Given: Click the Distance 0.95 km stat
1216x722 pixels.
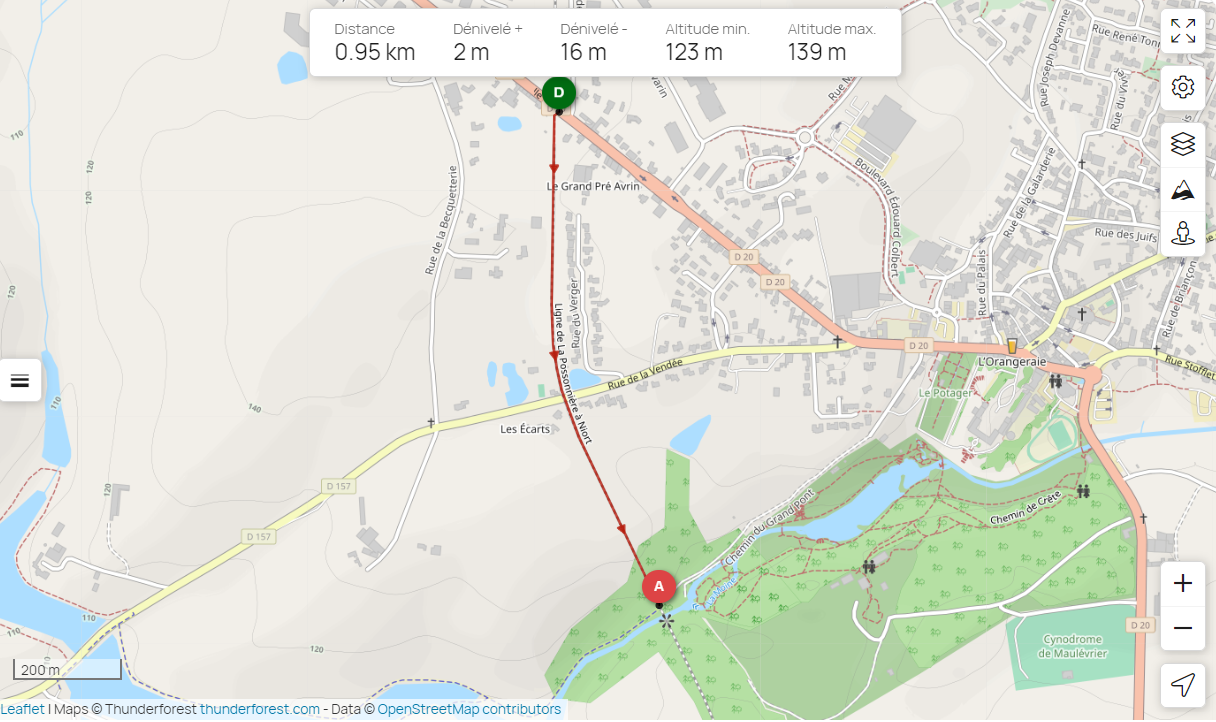Looking at the screenshot, I should click(x=375, y=42).
